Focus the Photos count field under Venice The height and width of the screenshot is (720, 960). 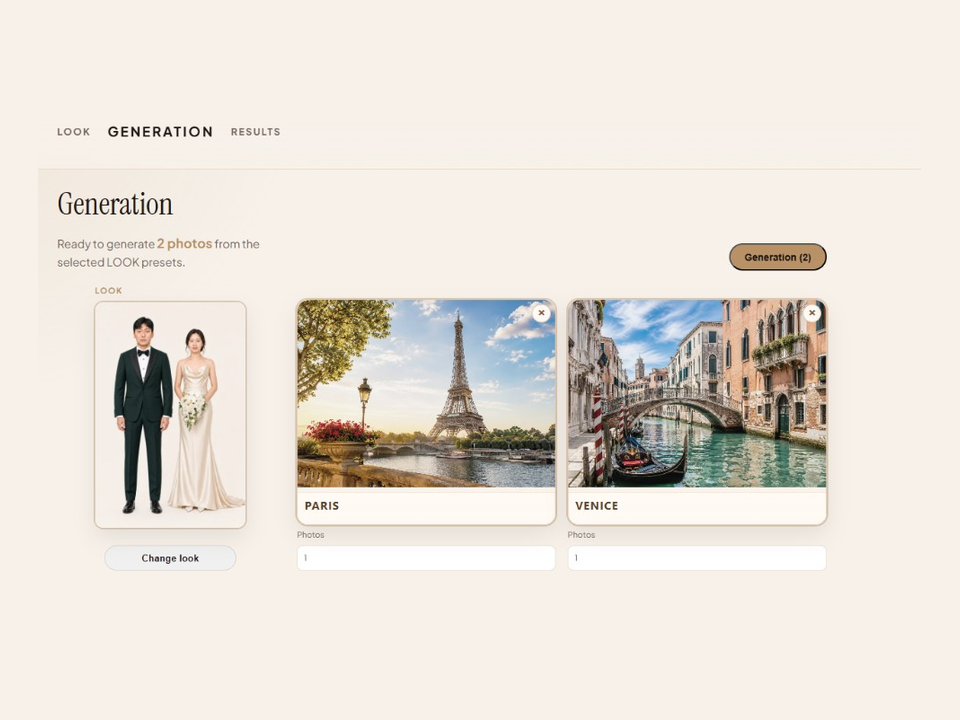coord(697,558)
